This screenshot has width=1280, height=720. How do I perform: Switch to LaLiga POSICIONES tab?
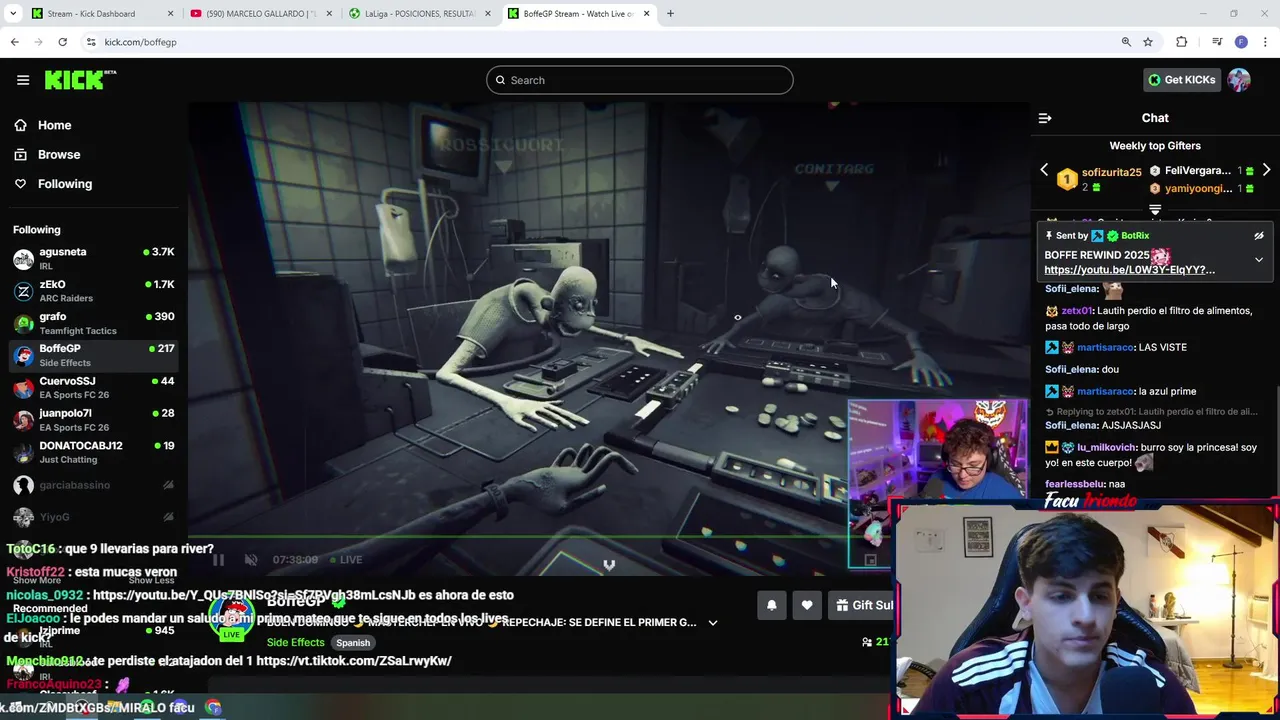point(420,14)
